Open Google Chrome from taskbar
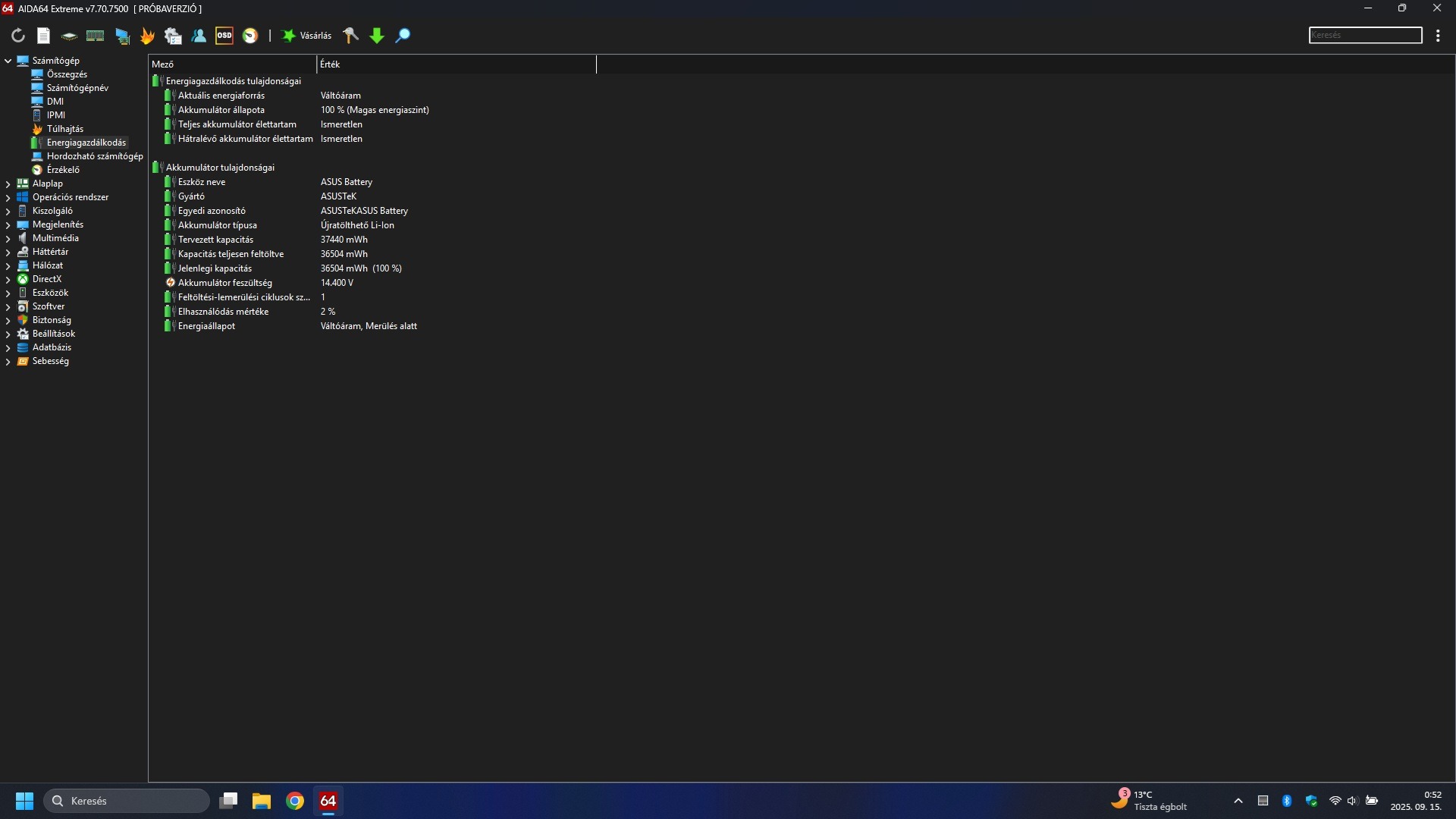 [295, 801]
